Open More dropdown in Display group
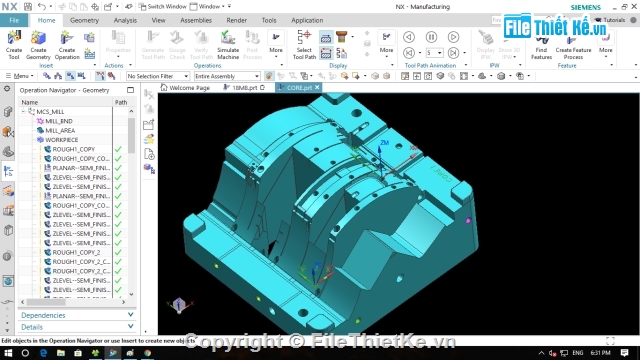 [386, 45]
